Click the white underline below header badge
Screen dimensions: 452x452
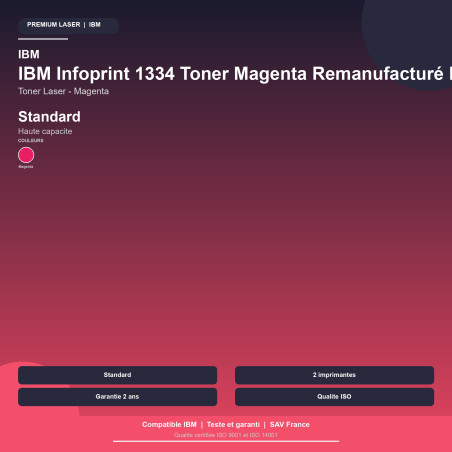[43, 39]
